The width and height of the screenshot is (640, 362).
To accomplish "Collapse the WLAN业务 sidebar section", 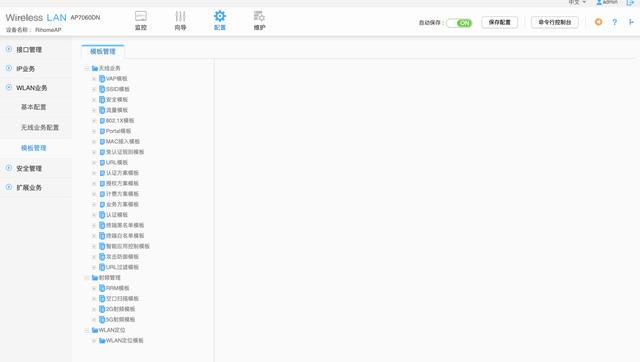I will pos(9,88).
